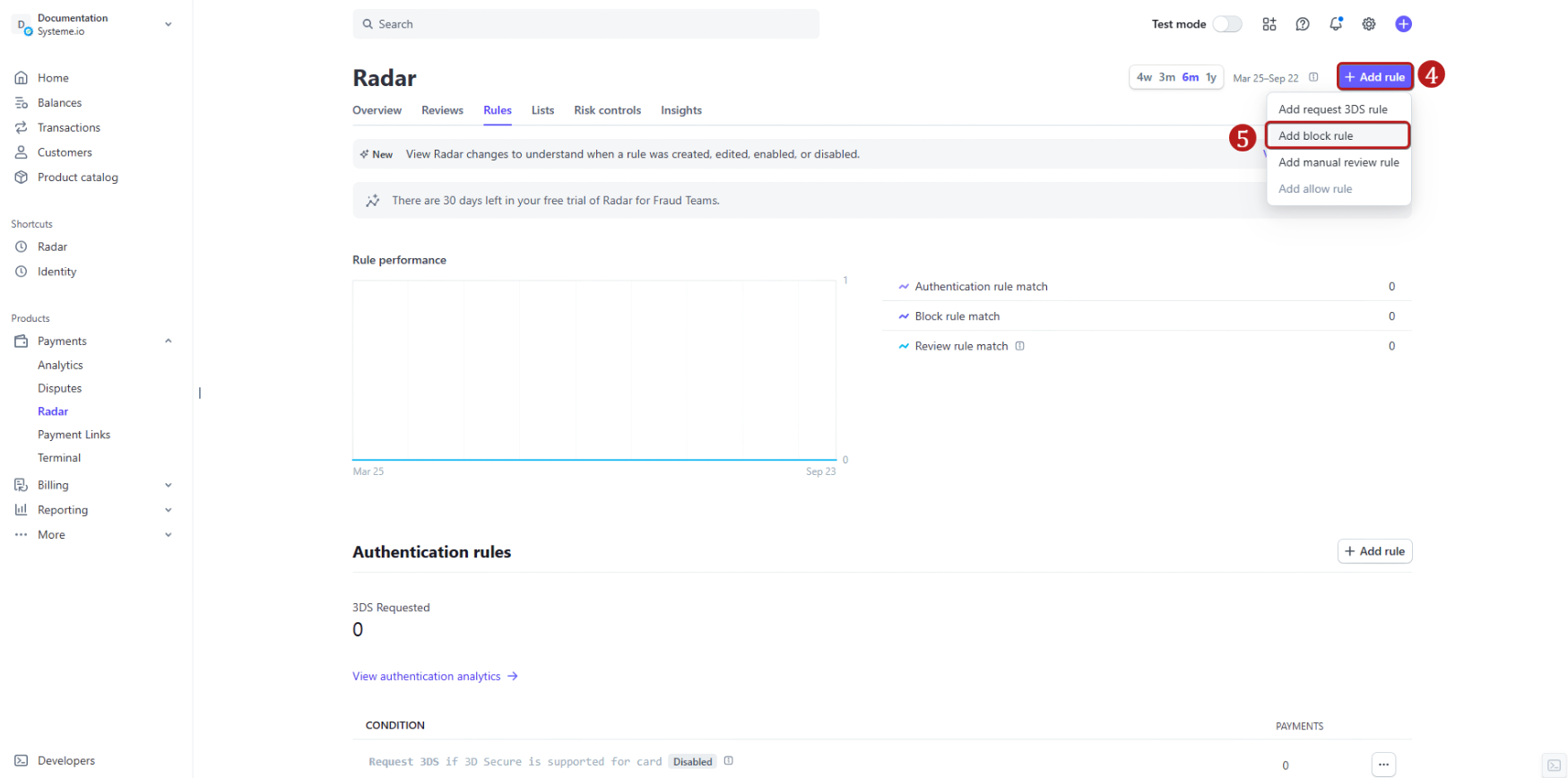The width and height of the screenshot is (1568, 778).
Task: Open Radar under Payments section
Action: point(53,411)
